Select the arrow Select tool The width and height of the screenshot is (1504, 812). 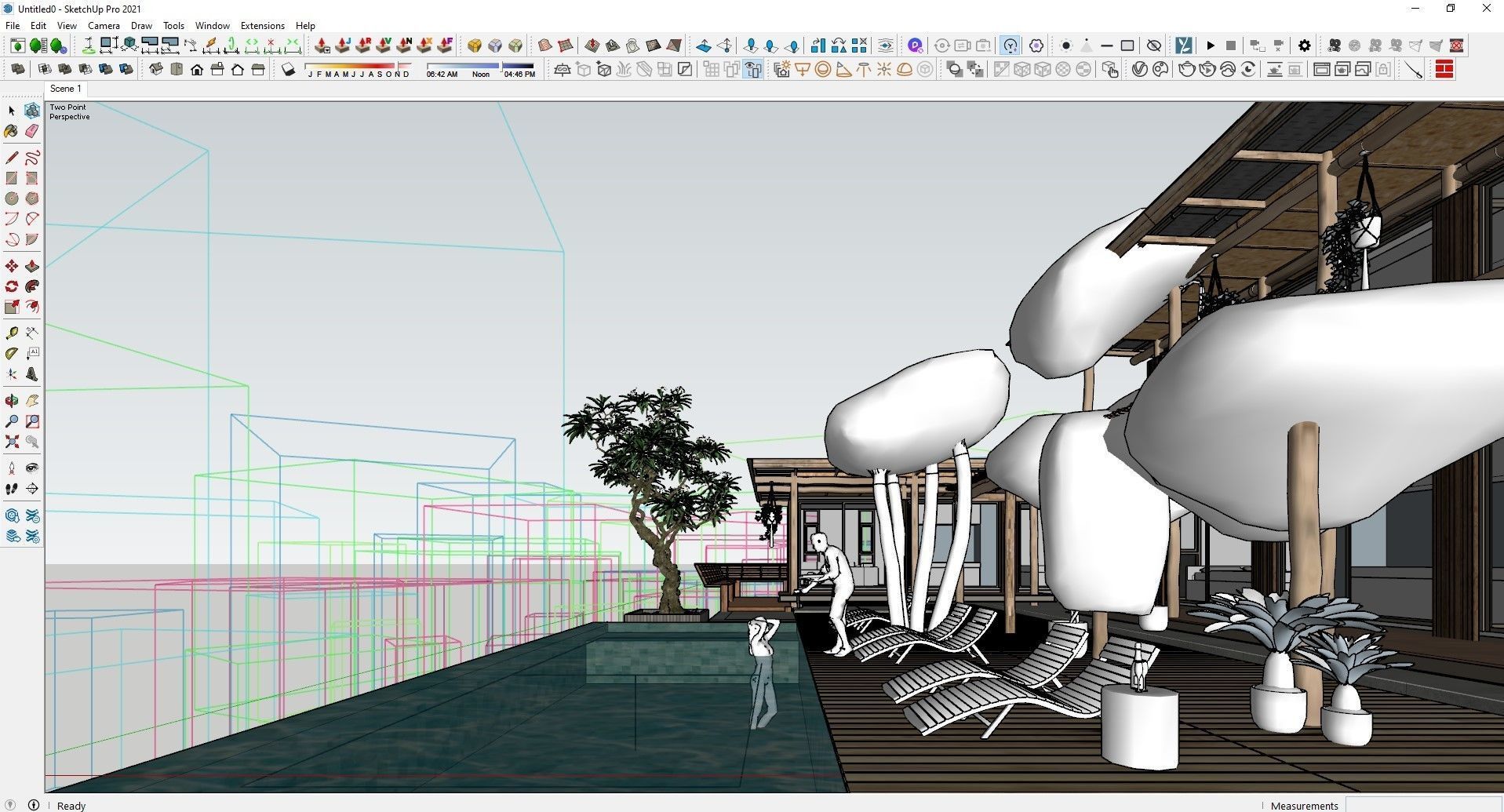[12, 111]
